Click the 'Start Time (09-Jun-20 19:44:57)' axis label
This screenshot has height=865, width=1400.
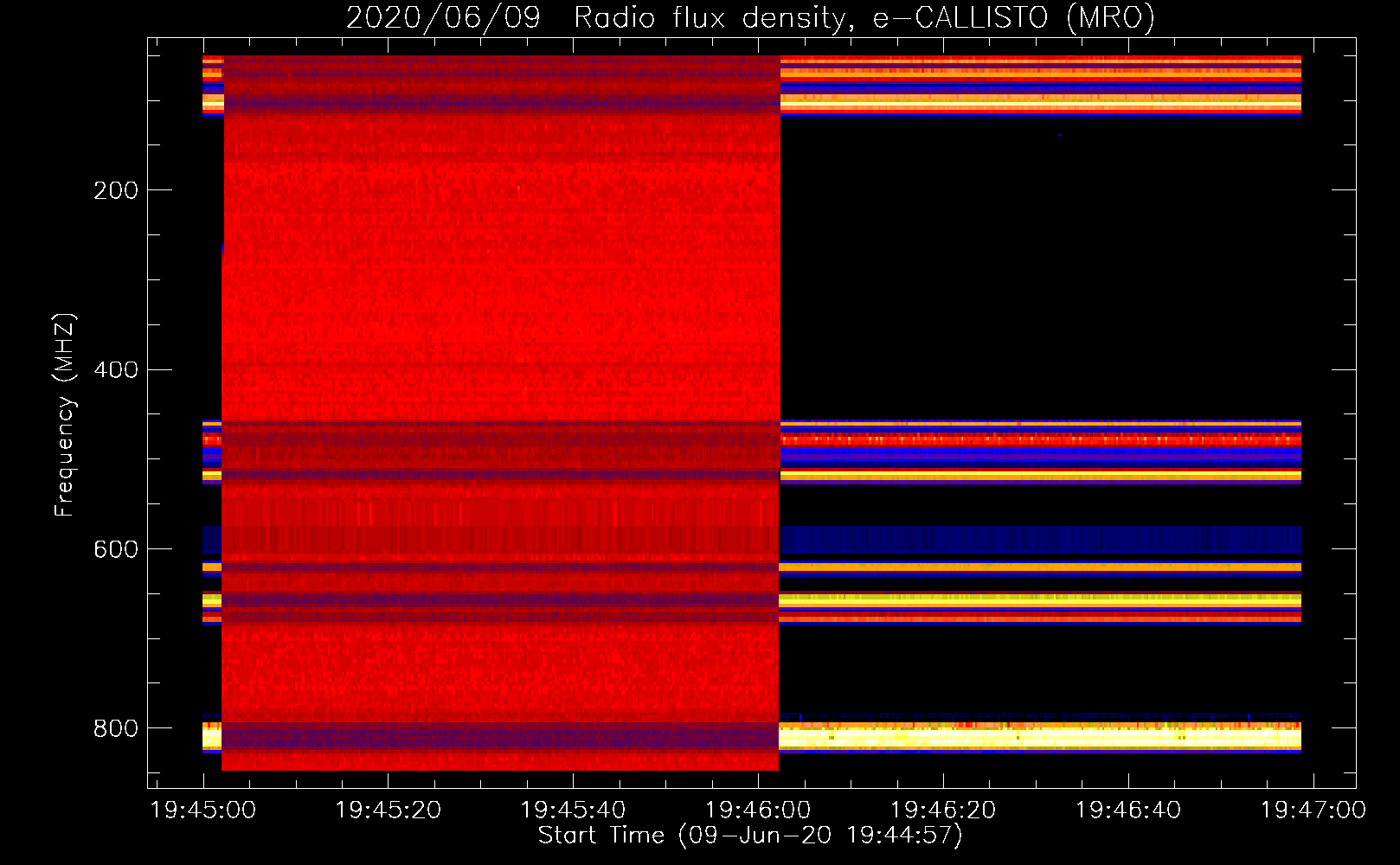(750, 836)
